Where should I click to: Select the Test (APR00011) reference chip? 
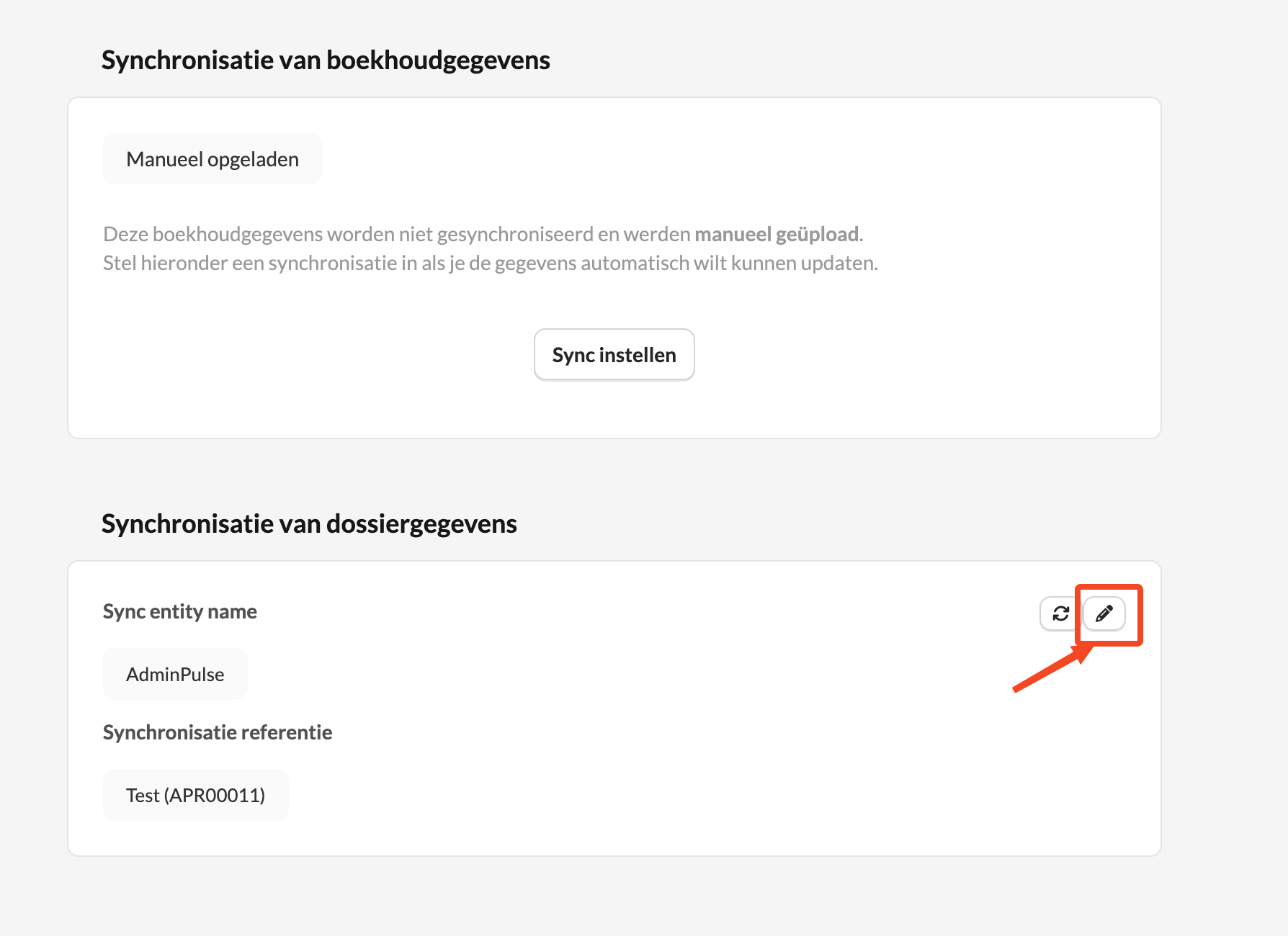click(x=195, y=795)
